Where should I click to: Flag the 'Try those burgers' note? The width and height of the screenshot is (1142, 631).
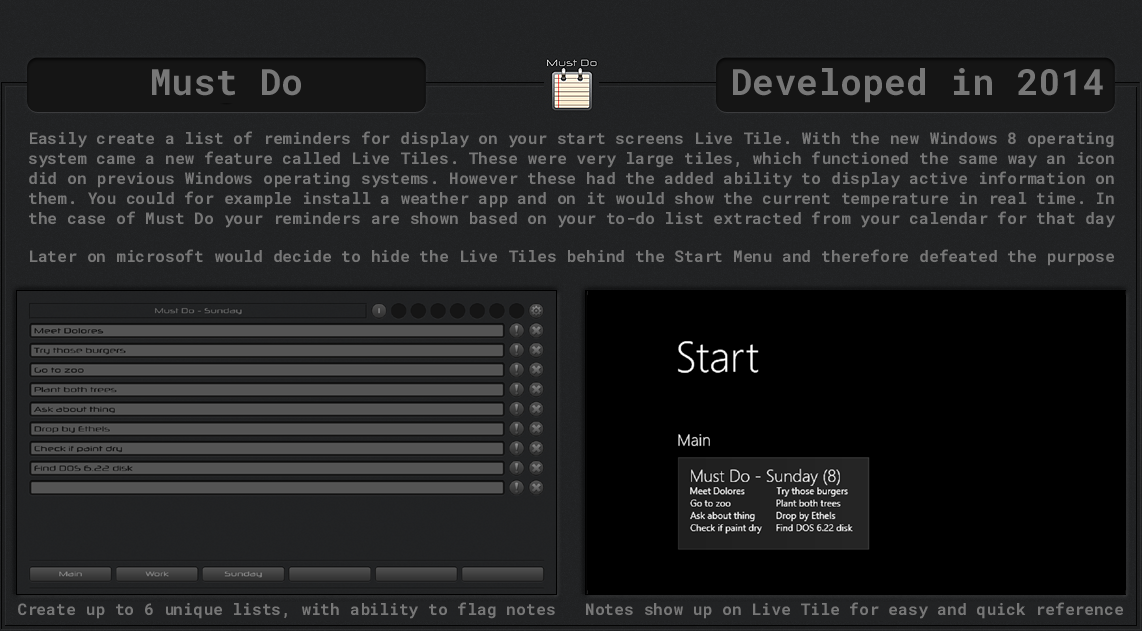(516, 350)
